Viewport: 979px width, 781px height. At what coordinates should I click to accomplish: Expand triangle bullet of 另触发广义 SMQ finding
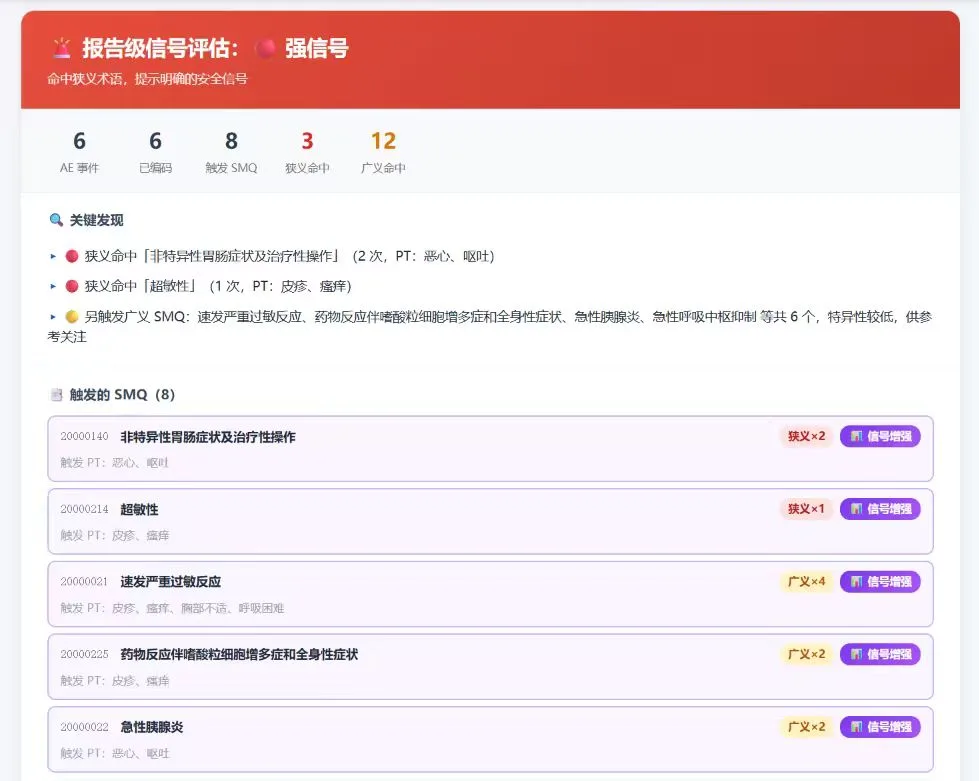pyautogui.click(x=53, y=317)
